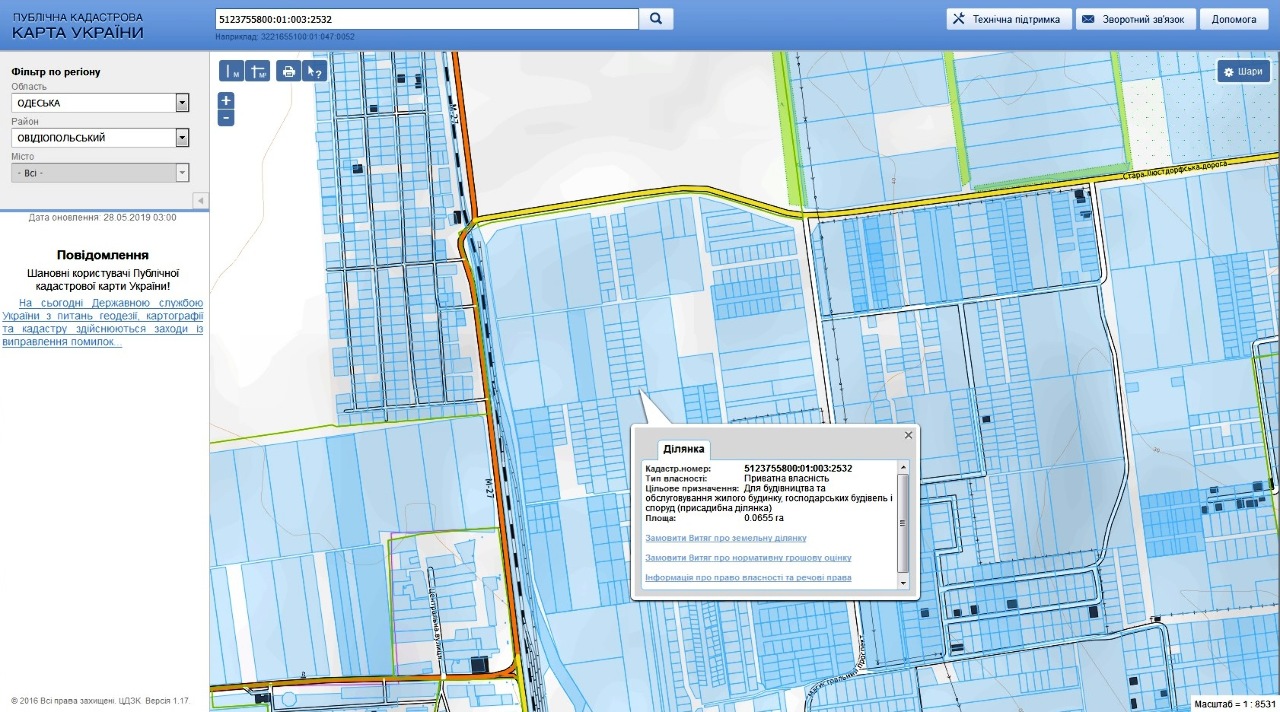Click the Приватна власність ownership value
This screenshot has width=1280, height=712.
click(787, 478)
